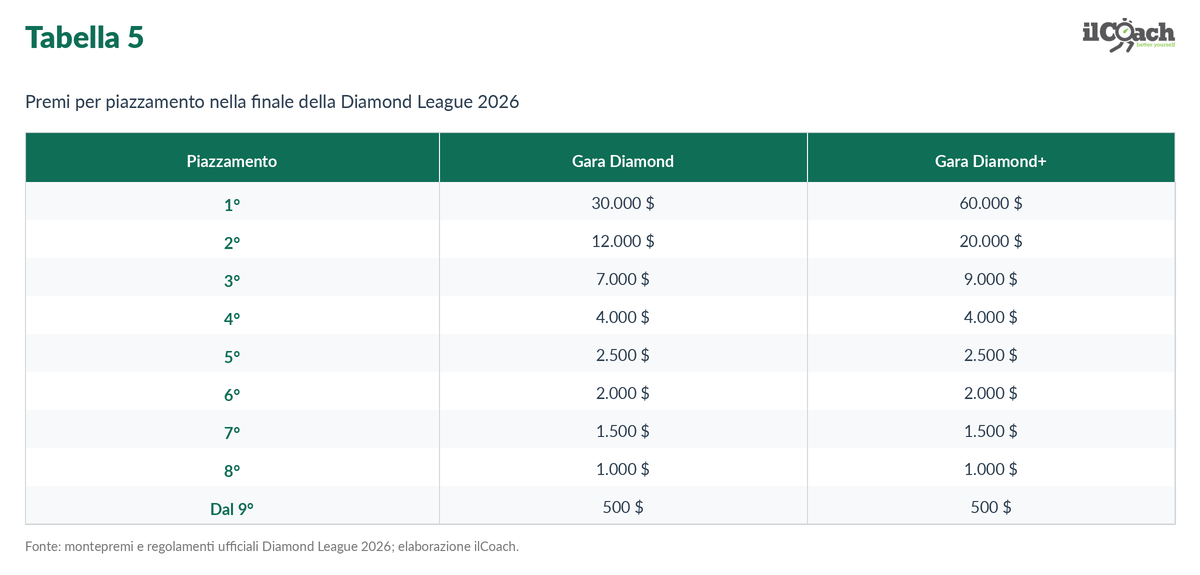Screen dimensions: 1200x575
Task: Select the Tabella 5 heading
Action: pos(85,37)
